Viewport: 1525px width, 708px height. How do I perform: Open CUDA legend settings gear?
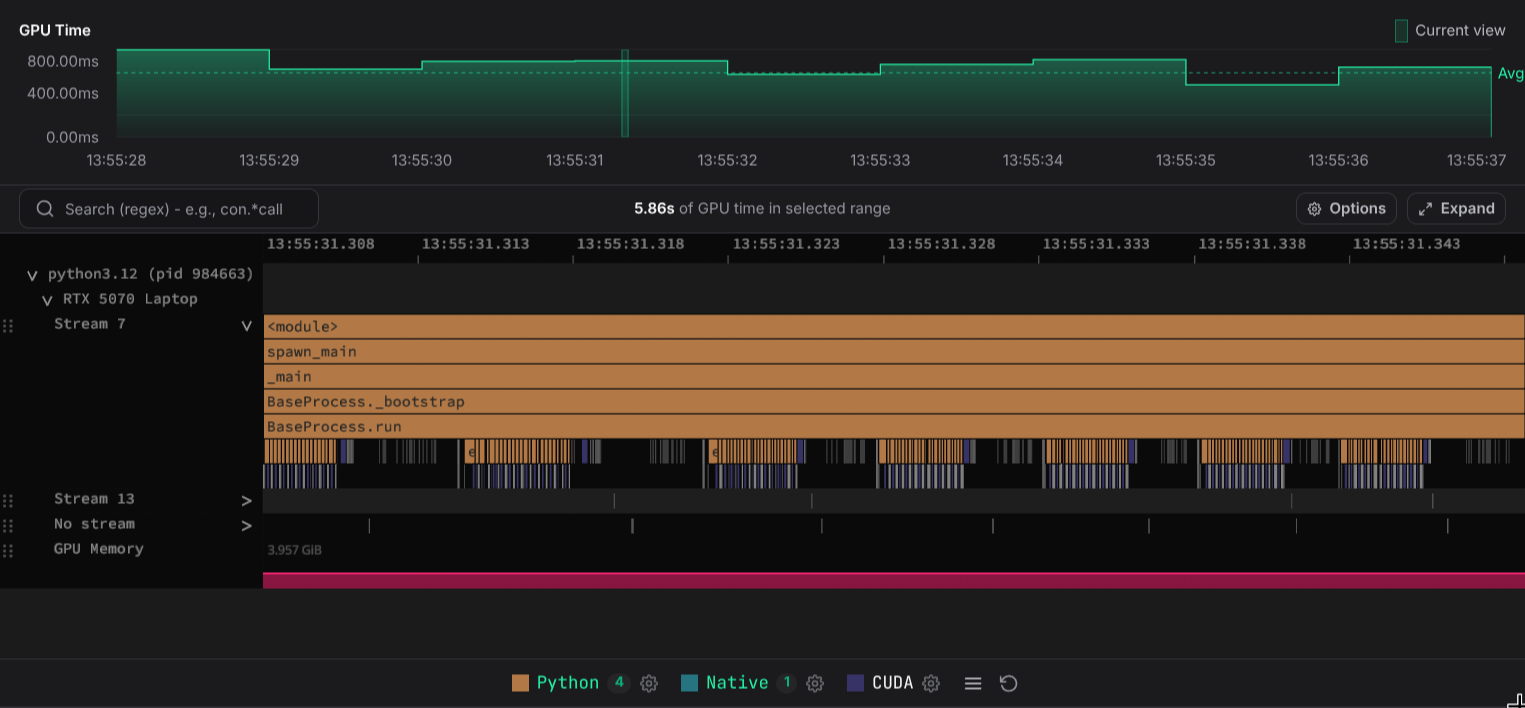click(931, 683)
